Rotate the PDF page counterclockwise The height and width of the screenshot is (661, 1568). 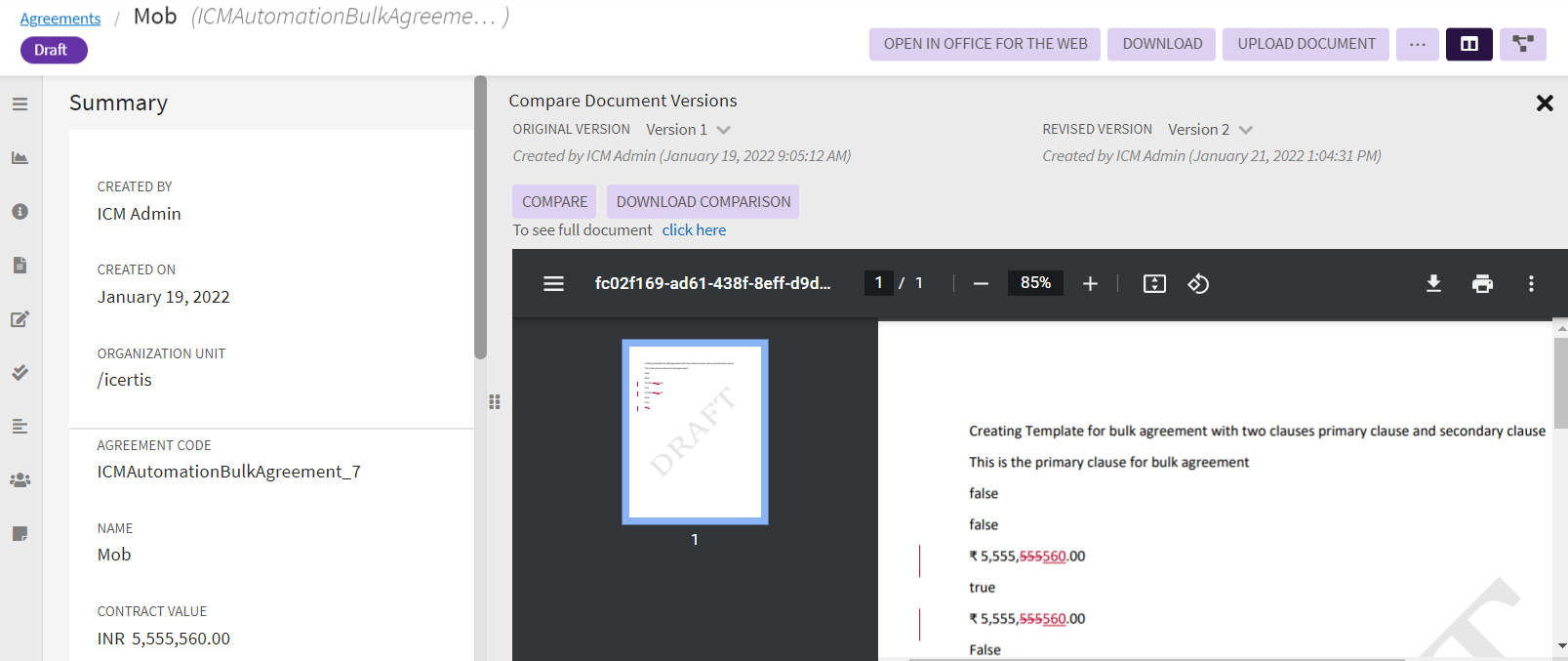tap(1198, 284)
